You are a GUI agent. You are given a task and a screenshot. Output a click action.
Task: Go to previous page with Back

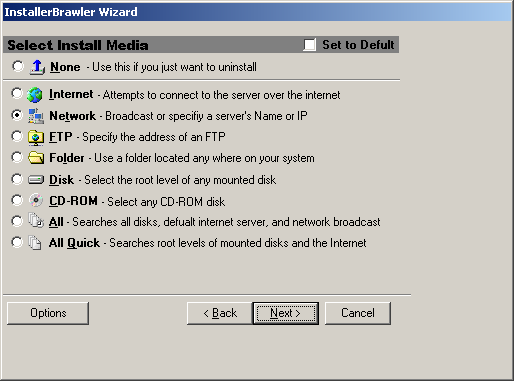pyautogui.click(x=220, y=313)
